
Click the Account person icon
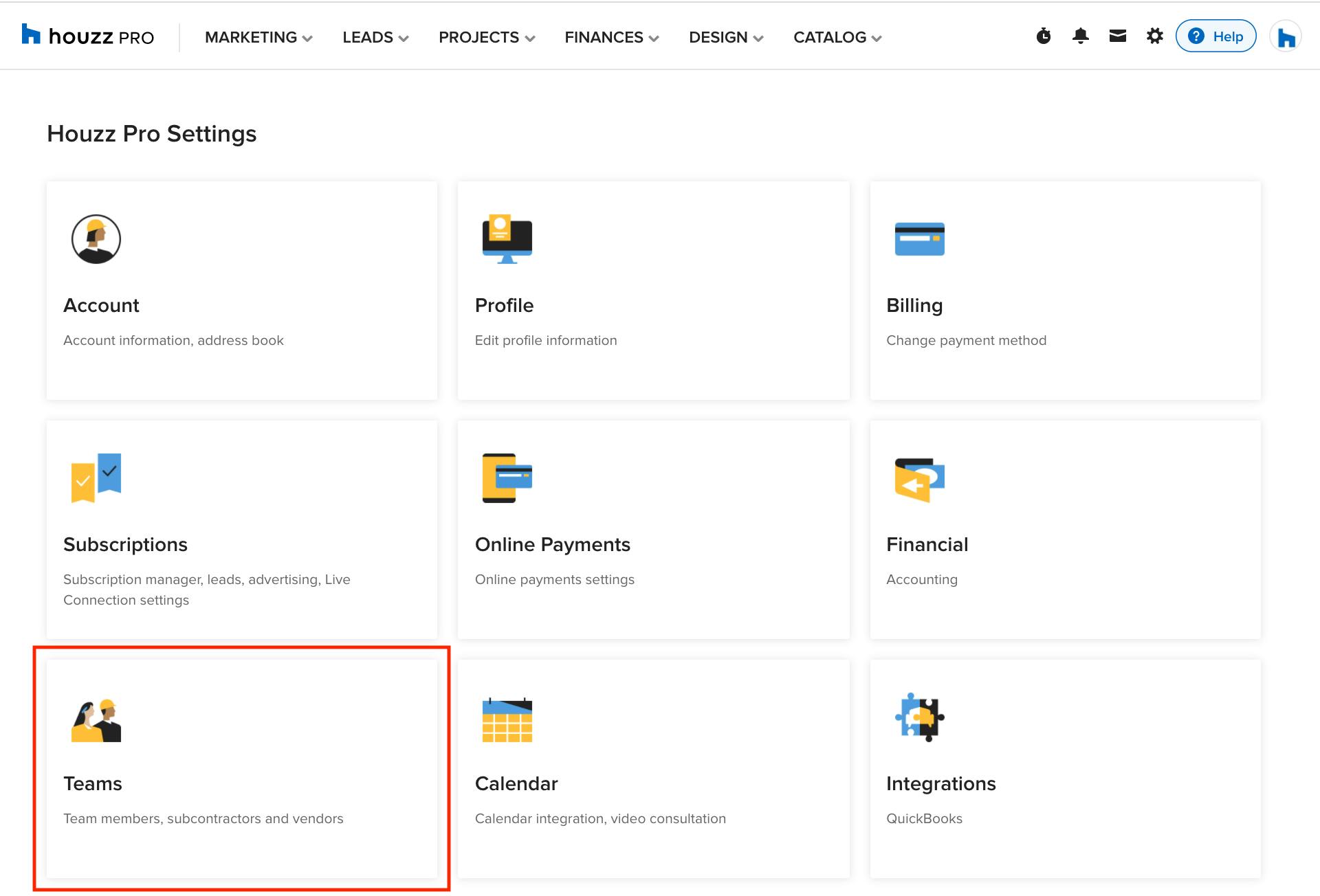point(96,239)
